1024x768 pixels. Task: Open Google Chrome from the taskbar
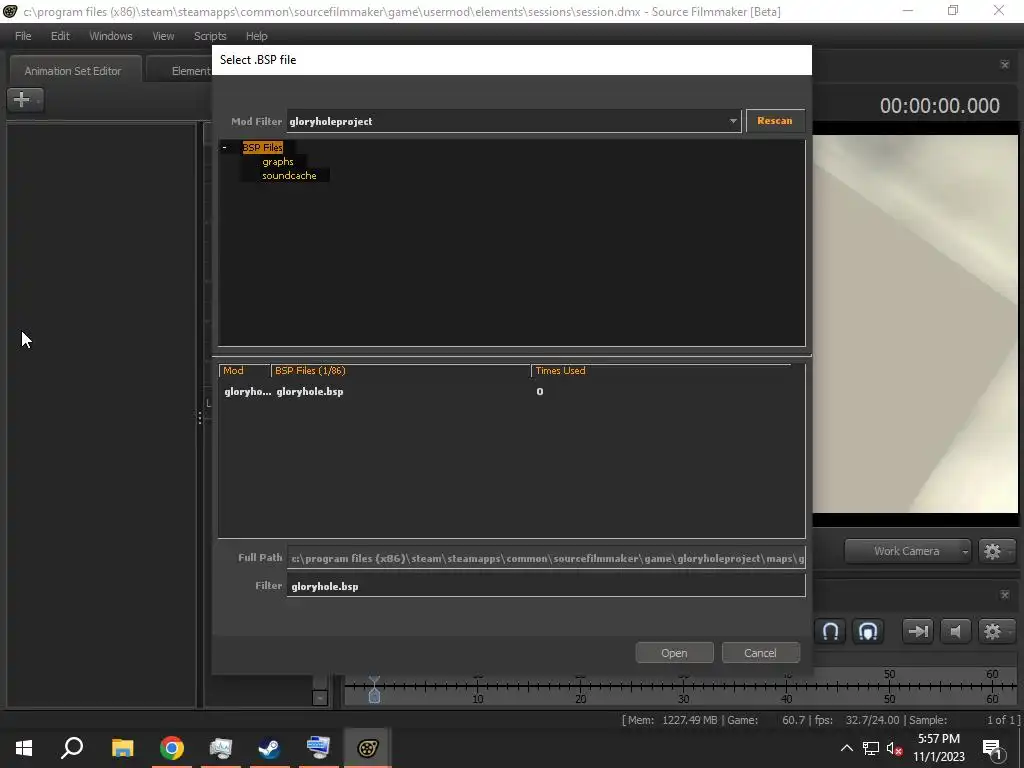(x=171, y=748)
